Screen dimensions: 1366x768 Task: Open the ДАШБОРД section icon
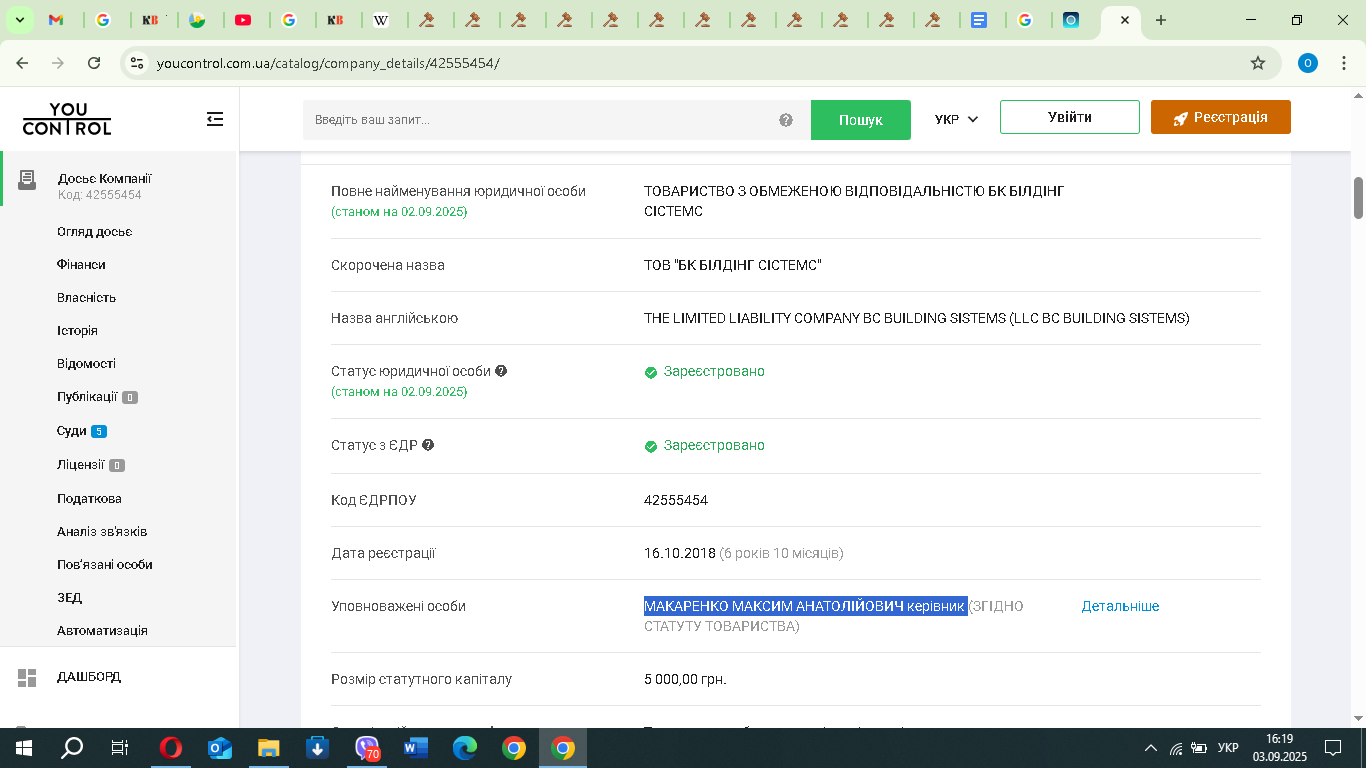[27, 677]
